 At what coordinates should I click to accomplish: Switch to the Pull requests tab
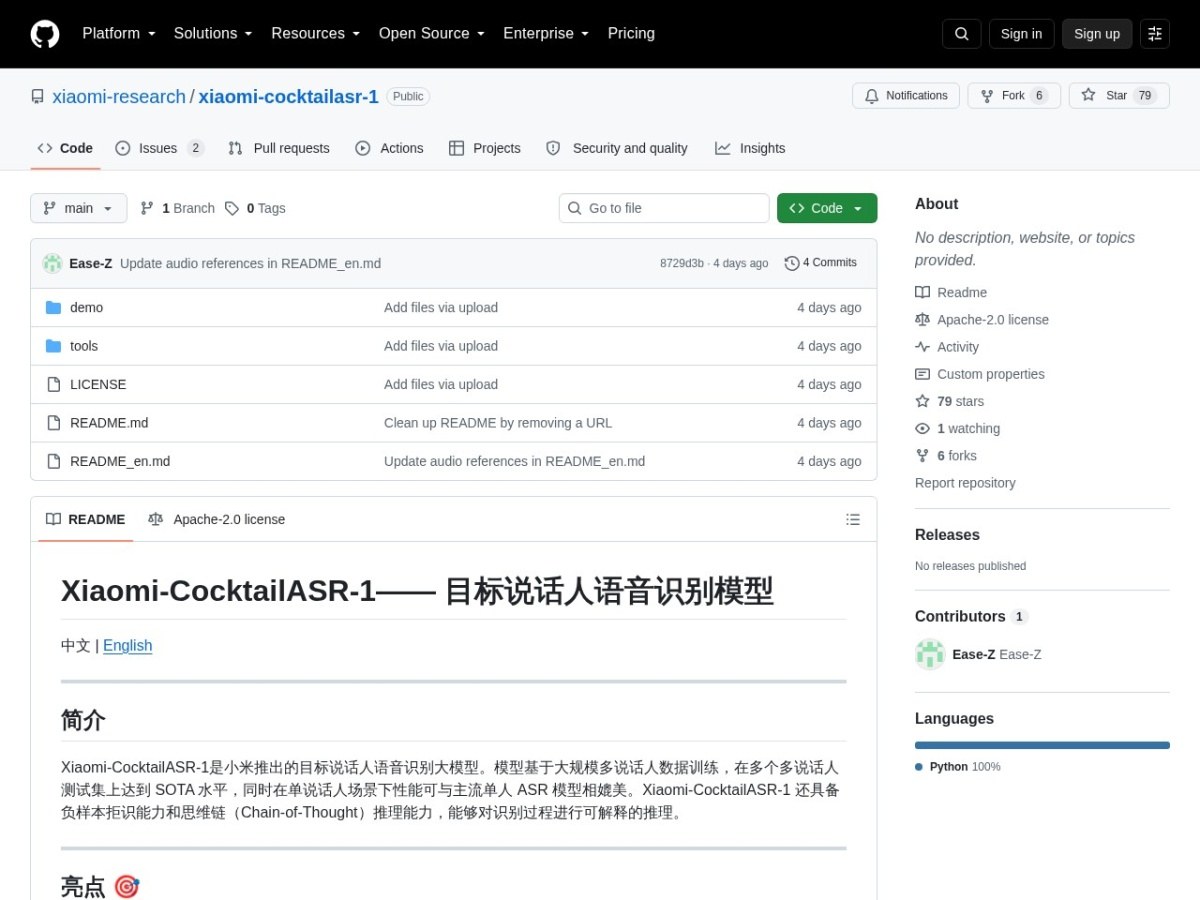point(279,148)
